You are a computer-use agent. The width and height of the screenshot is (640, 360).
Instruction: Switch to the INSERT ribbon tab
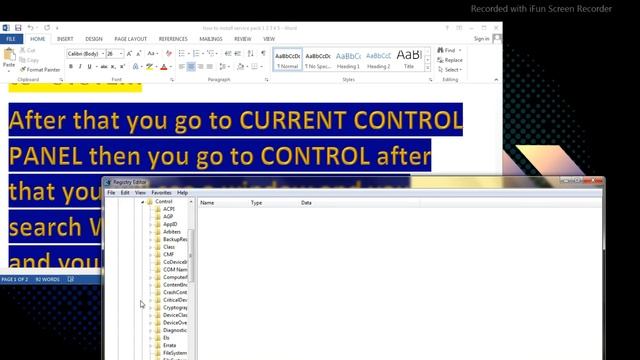65,39
